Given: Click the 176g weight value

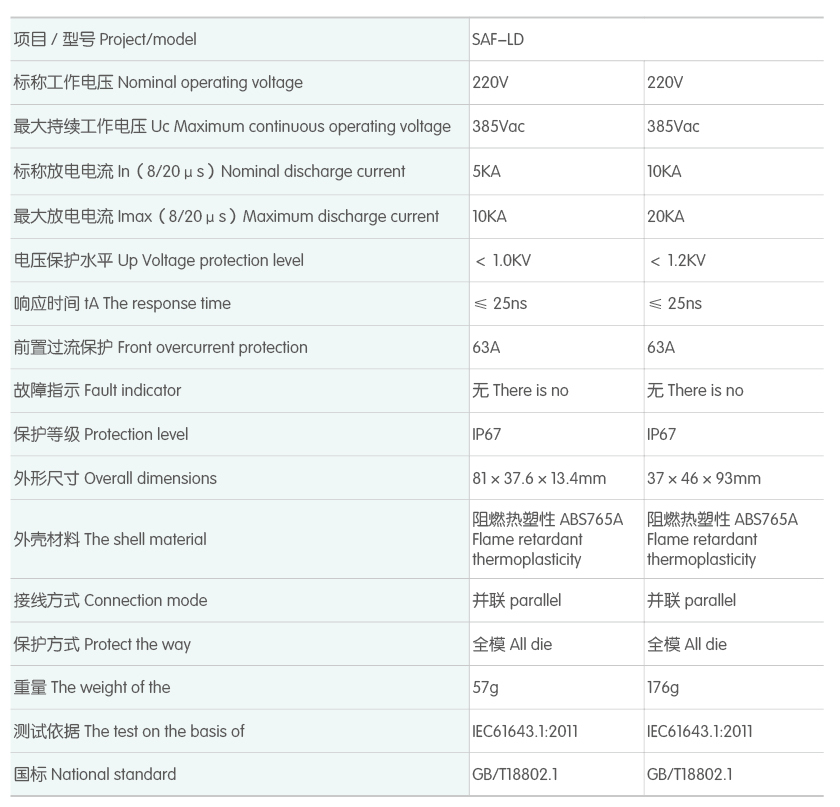Looking at the screenshot, I should click(663, 688).
